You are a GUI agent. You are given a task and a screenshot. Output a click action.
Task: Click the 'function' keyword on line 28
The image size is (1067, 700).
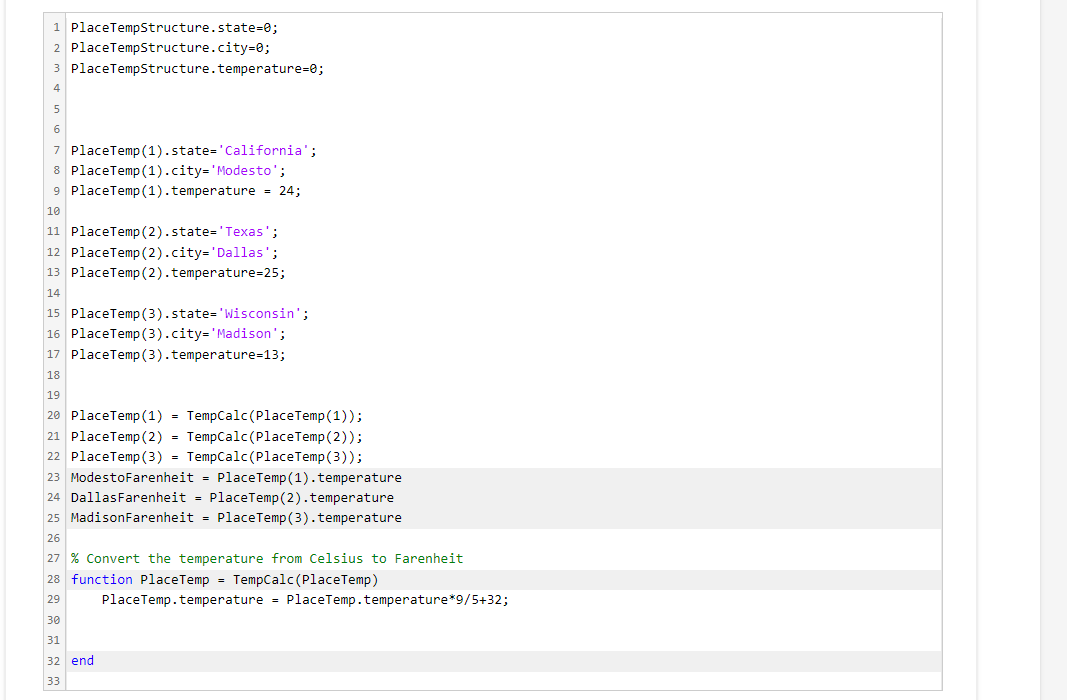[x=101, y=580]
